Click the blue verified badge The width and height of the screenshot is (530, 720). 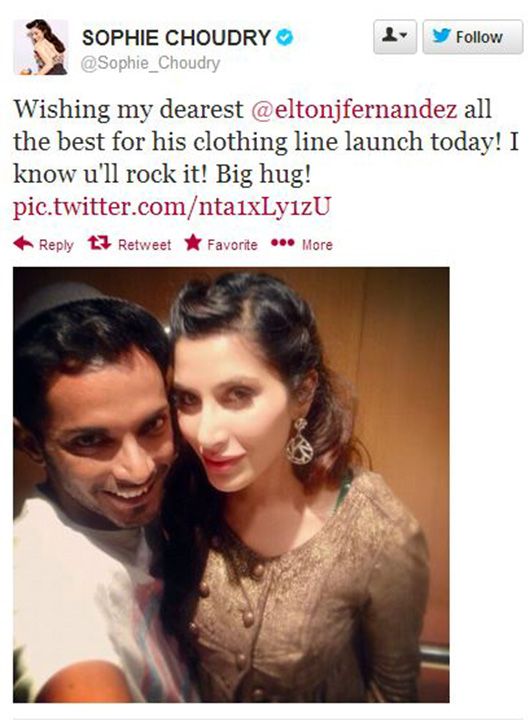pos(284,37)
